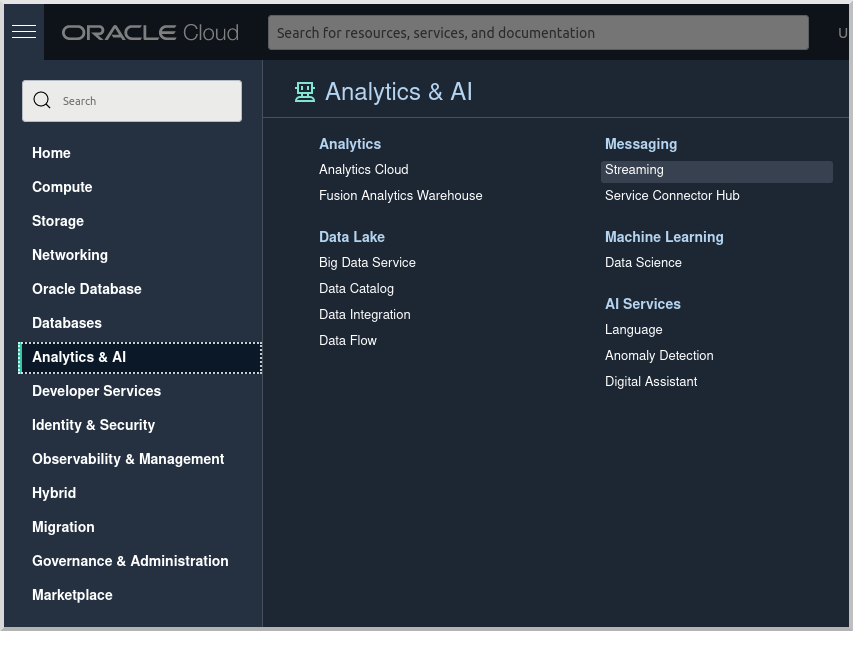Click the magnifier icon in sidebar search
The width and height of the screenshot is (853, 661).
click(x=42, y=101)
